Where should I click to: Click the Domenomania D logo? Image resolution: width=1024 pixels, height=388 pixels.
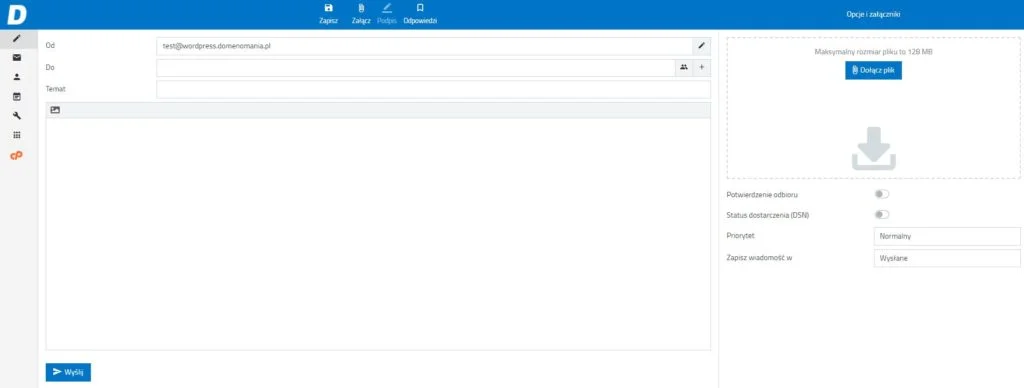(x=17, y=14)
